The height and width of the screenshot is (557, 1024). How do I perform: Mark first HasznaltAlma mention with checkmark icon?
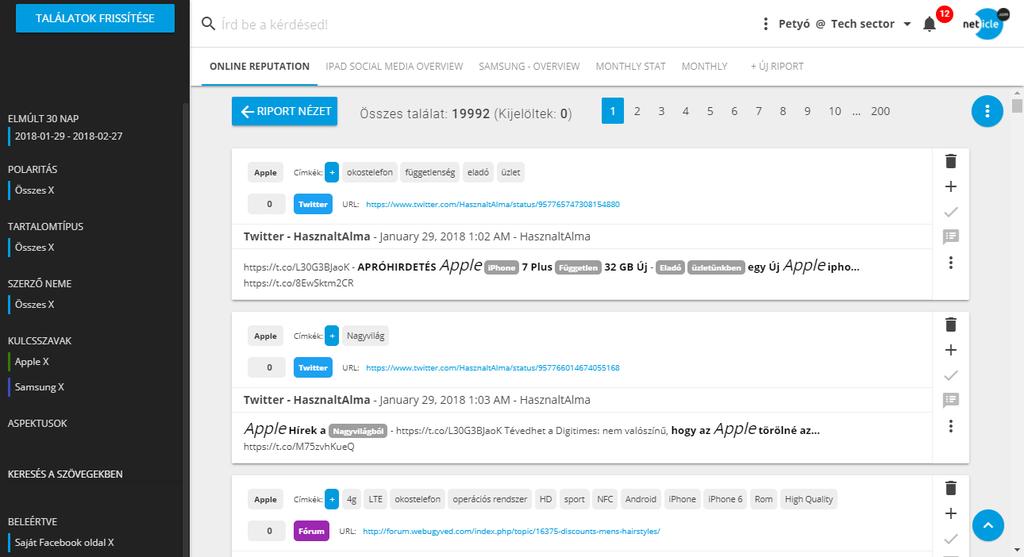point(951,212)
